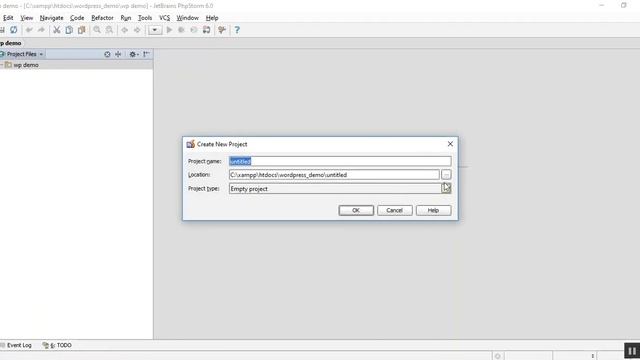Click the hide project panel icon

point(146,54)
